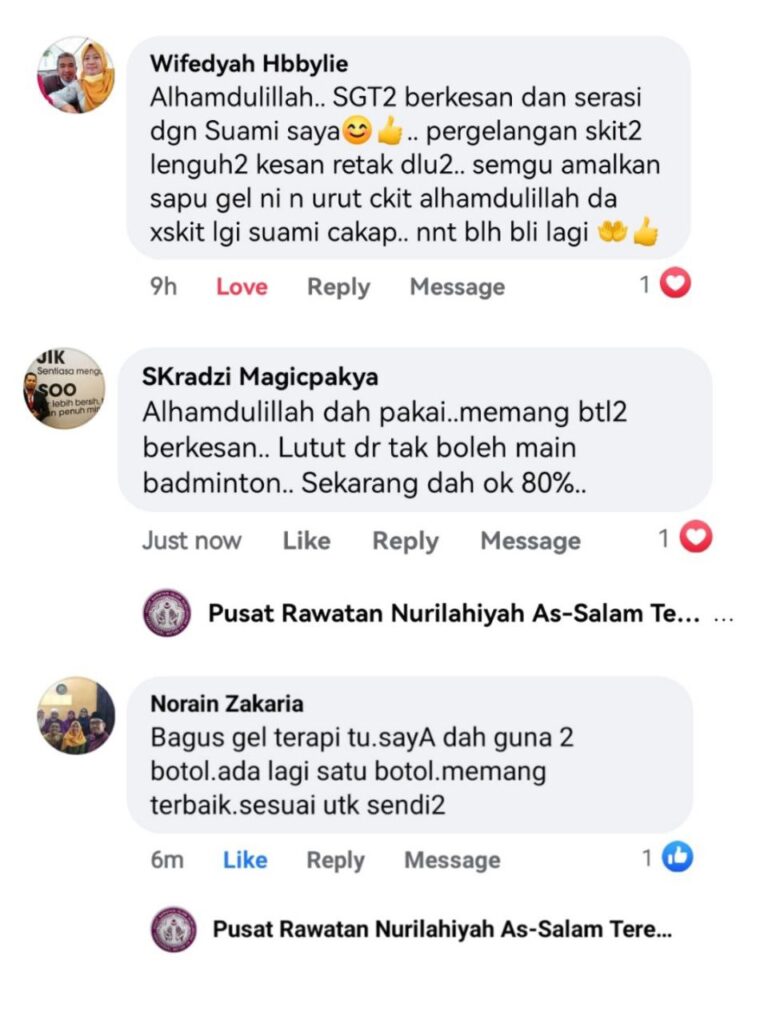The image size is (768, 1024).
Task: Open SKradzi Magicpakya's name link
Action: [x=260, y=377]
